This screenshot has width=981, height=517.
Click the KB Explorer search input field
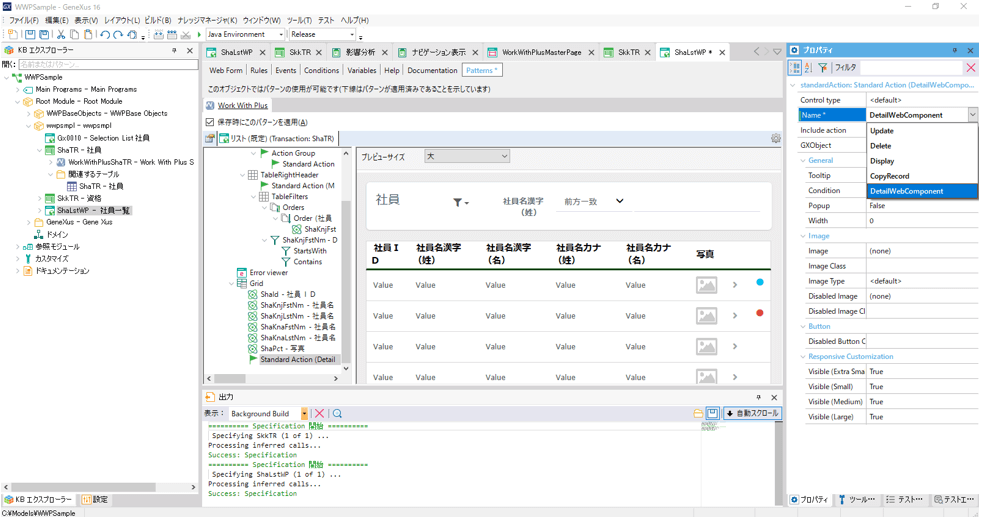point(108,64)
